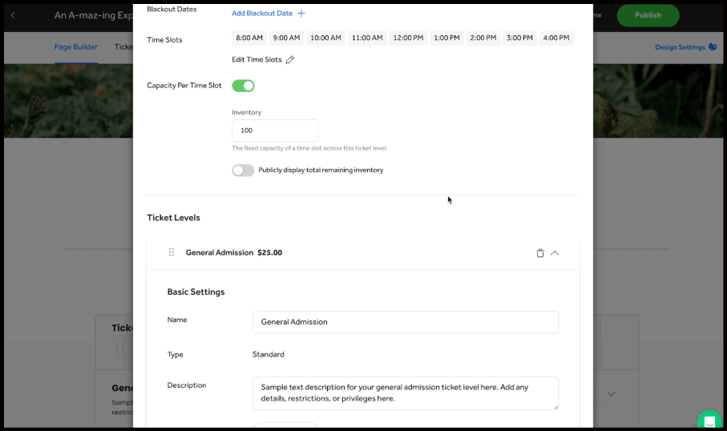Open the green chat widget icon
The width and height of the screenshot is (727, 431).
[x=709, y=420]
